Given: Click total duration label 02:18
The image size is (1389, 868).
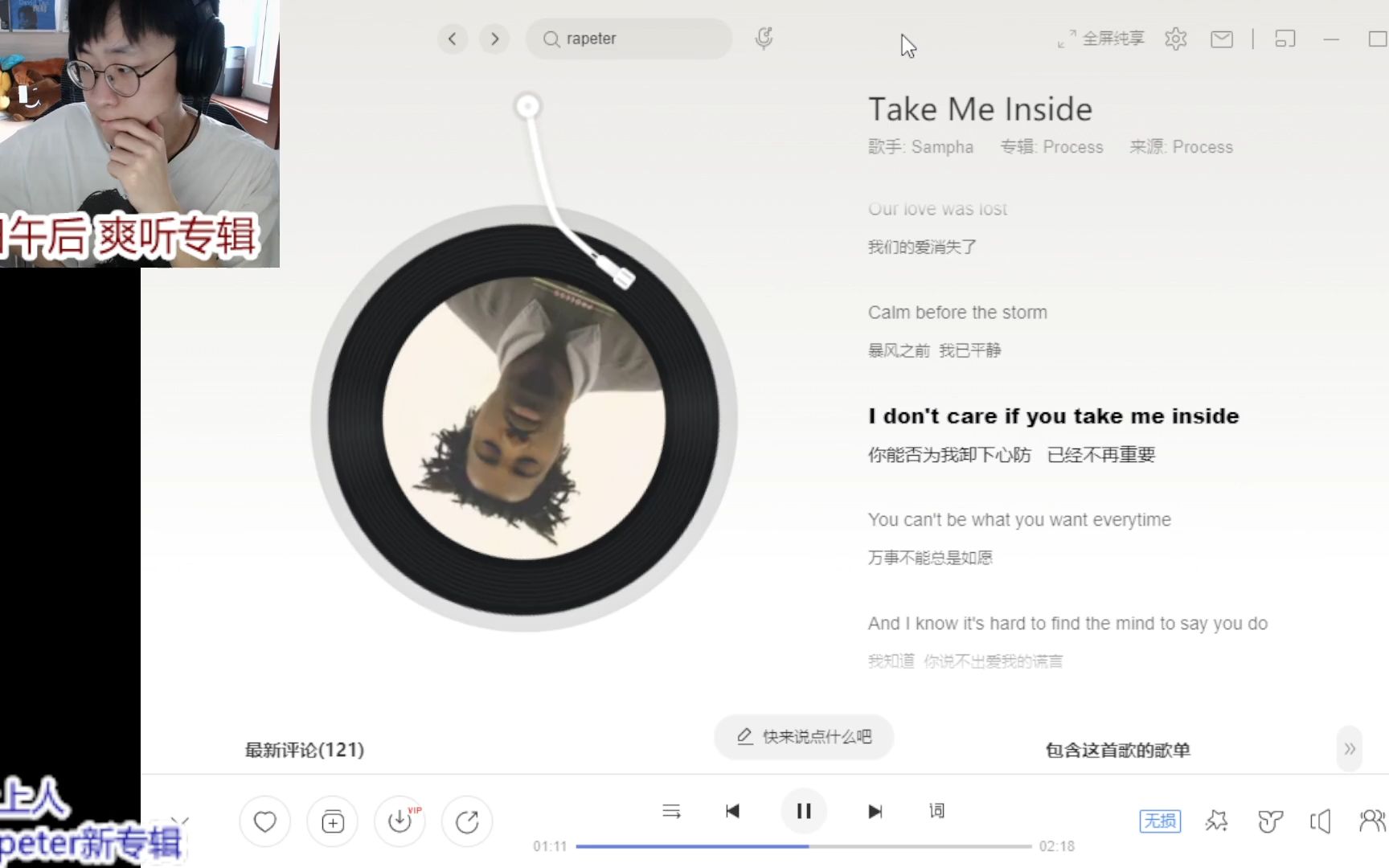Looking at the screenshot, I should click(x=1057, y=846).
